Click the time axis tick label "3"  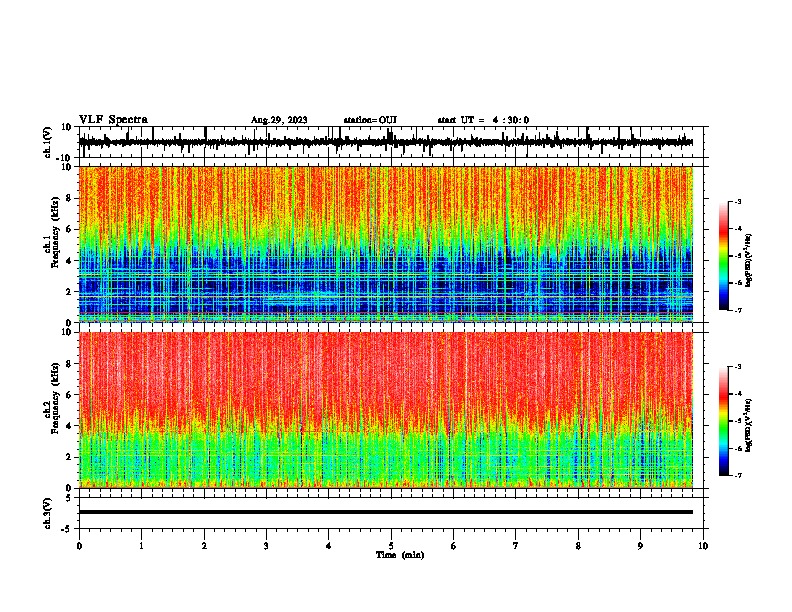point(266,546)
